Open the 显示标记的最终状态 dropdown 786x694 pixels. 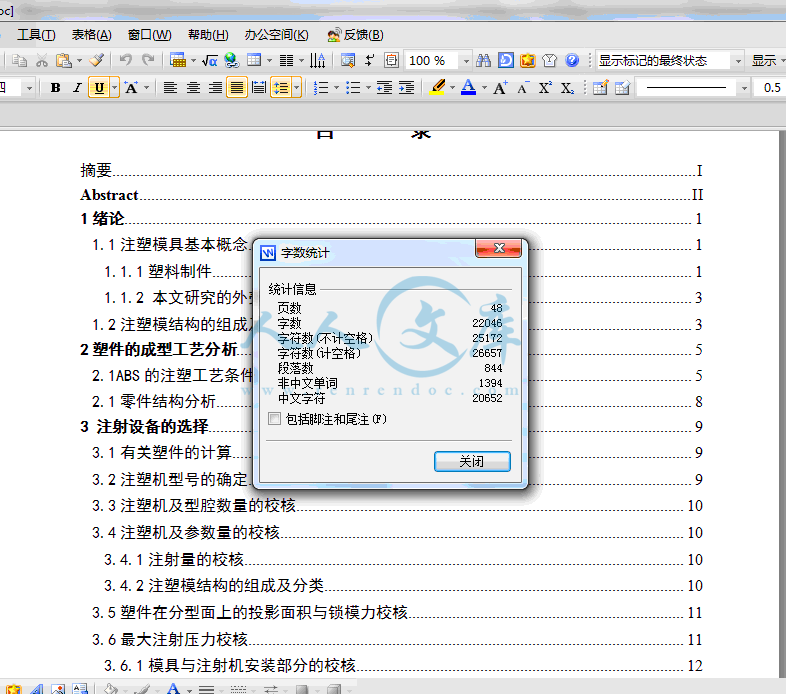coord(738,61)
